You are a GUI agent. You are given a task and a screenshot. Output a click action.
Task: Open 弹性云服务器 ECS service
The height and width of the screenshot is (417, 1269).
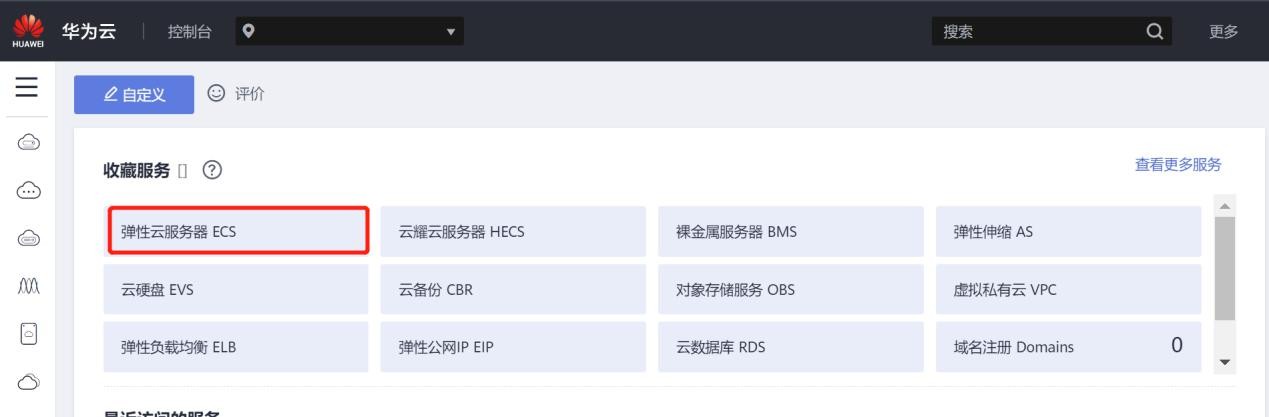click(238, 232)
